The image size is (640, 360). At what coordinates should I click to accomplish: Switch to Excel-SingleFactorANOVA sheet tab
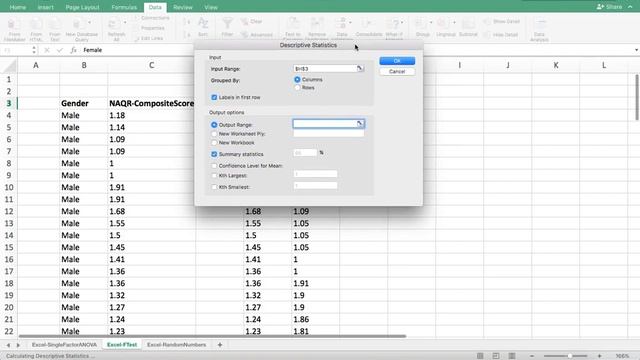point(64,345)
